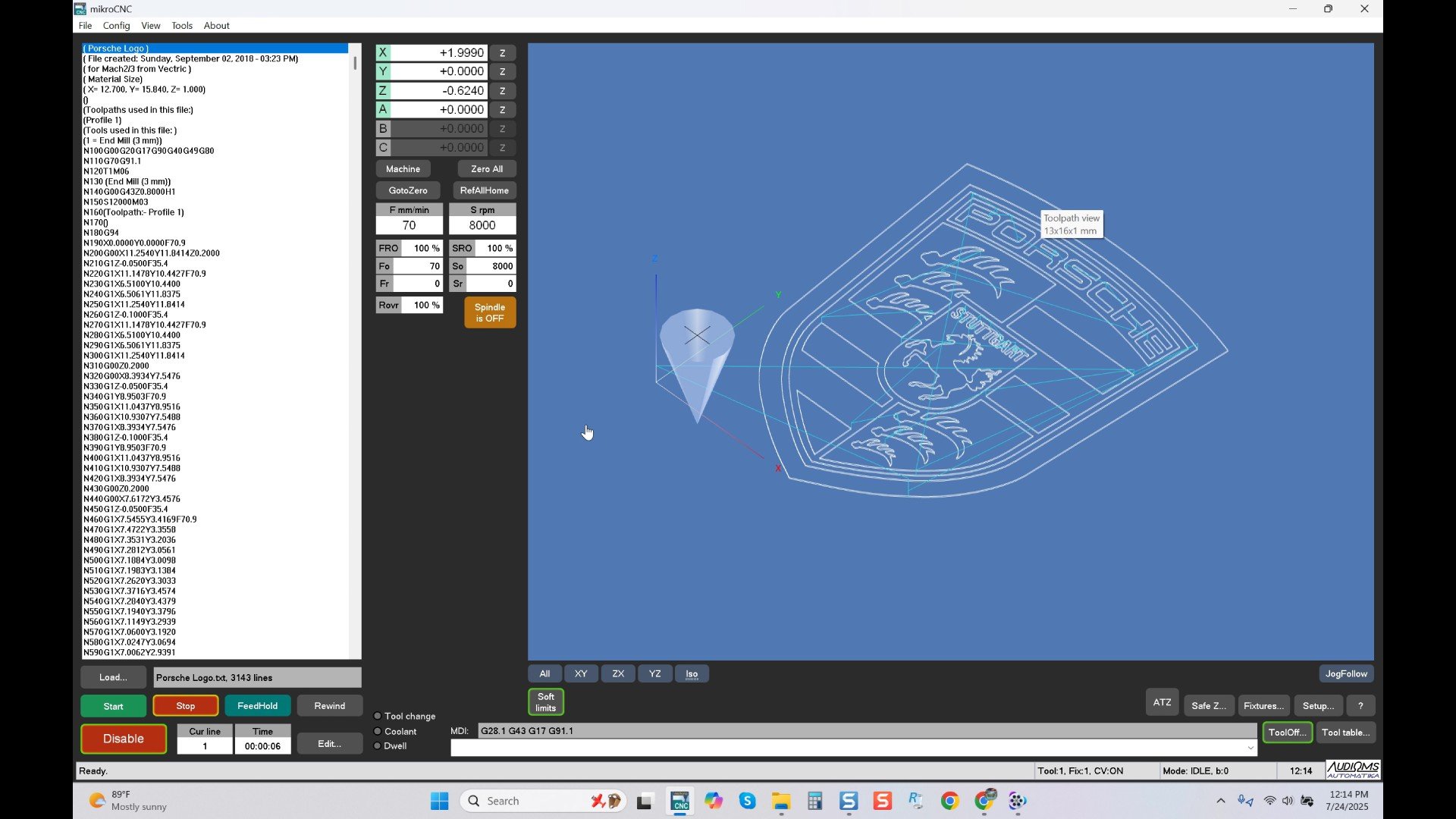Click mikroCNC icon in taskbar
This screenshot has width=1456, height=819.
click(x=679, y=802)
